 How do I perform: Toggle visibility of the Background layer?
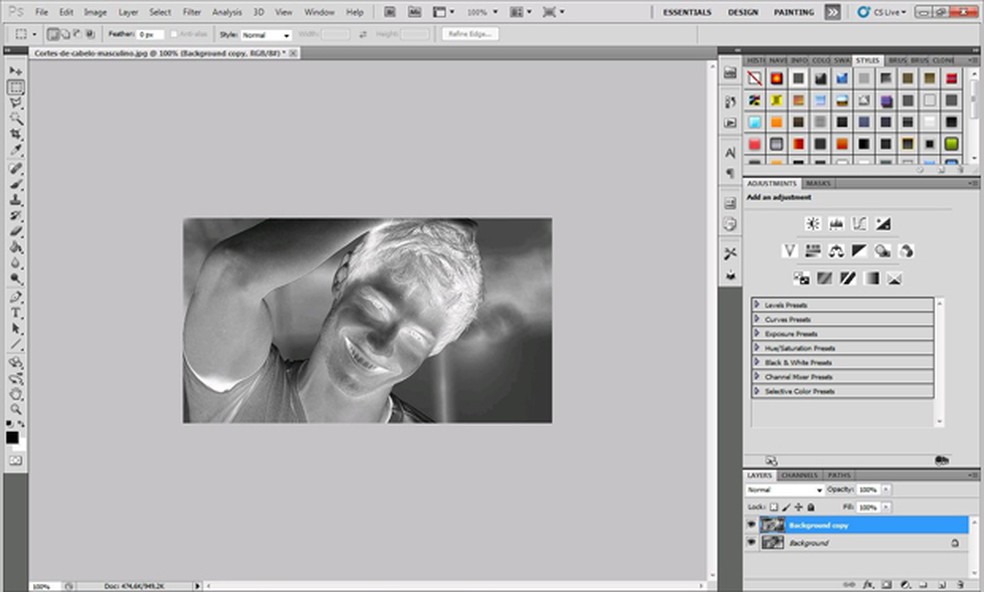[752, 542]
